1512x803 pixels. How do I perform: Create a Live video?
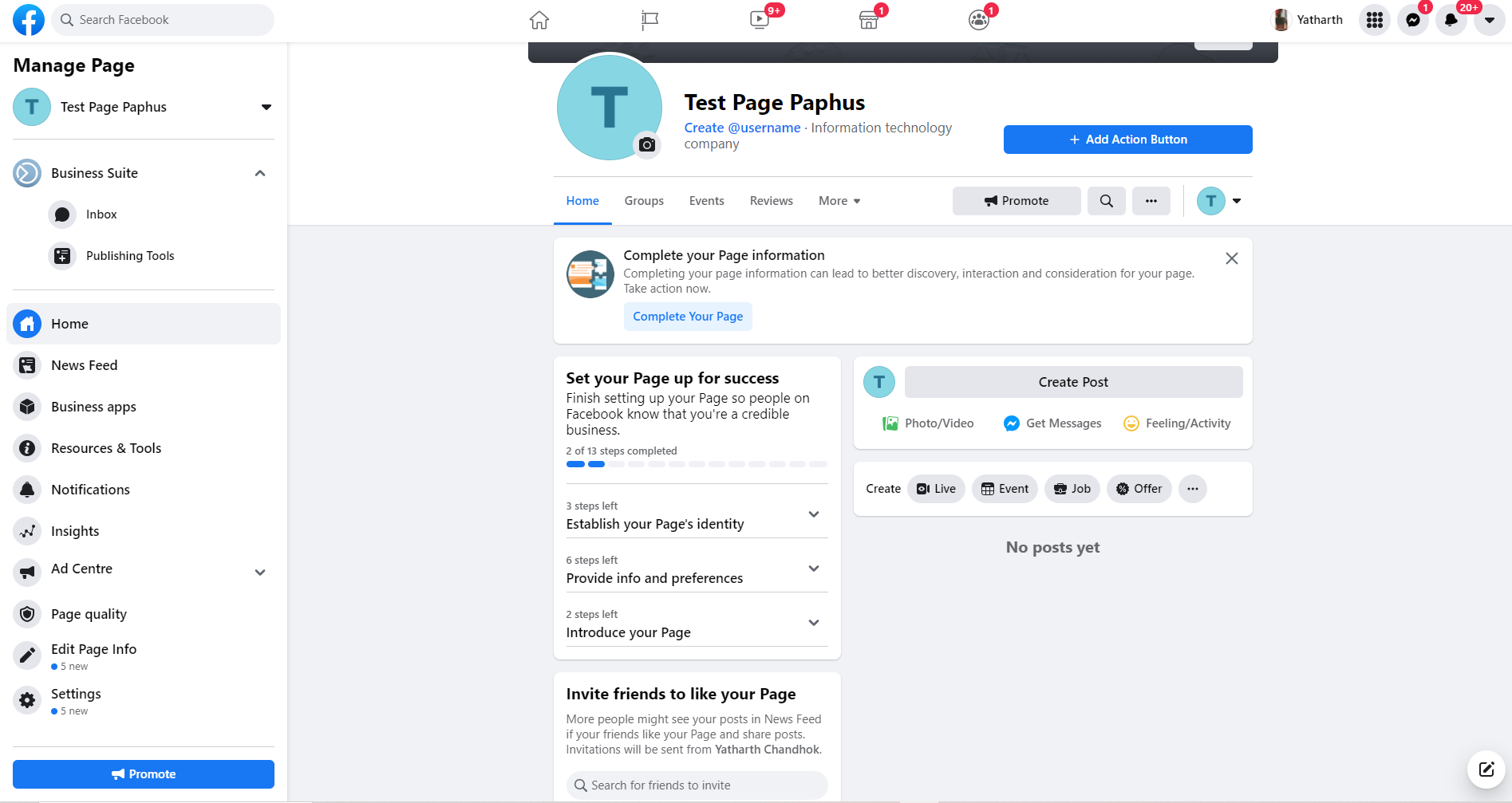pyautogui.click(x=936, y=489)
